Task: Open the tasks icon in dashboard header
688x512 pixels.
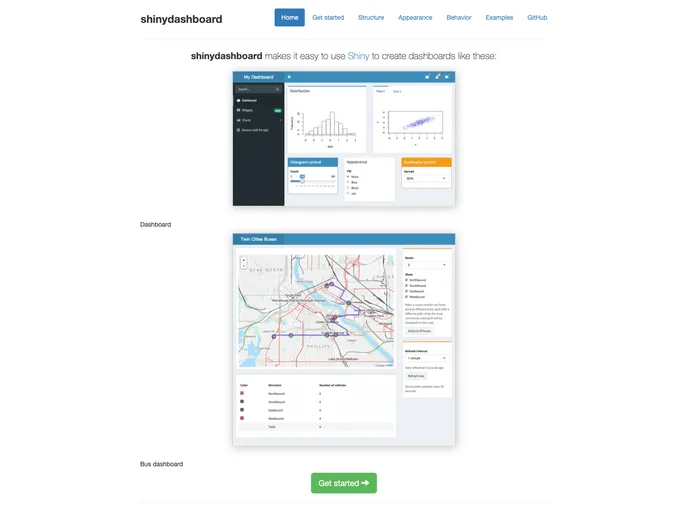Action: [449, 76]
